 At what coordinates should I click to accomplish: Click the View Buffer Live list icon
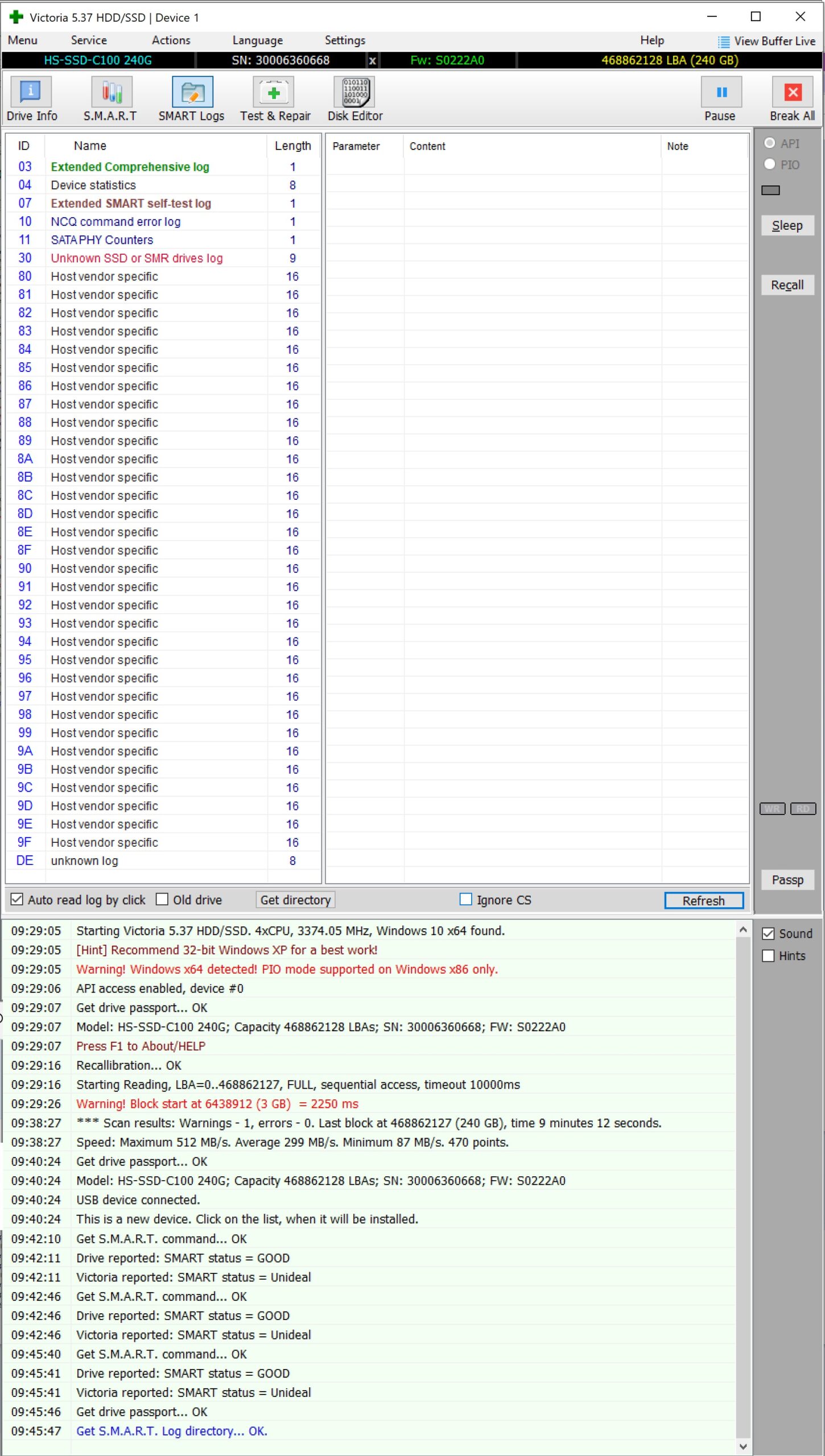click(723, 42)
